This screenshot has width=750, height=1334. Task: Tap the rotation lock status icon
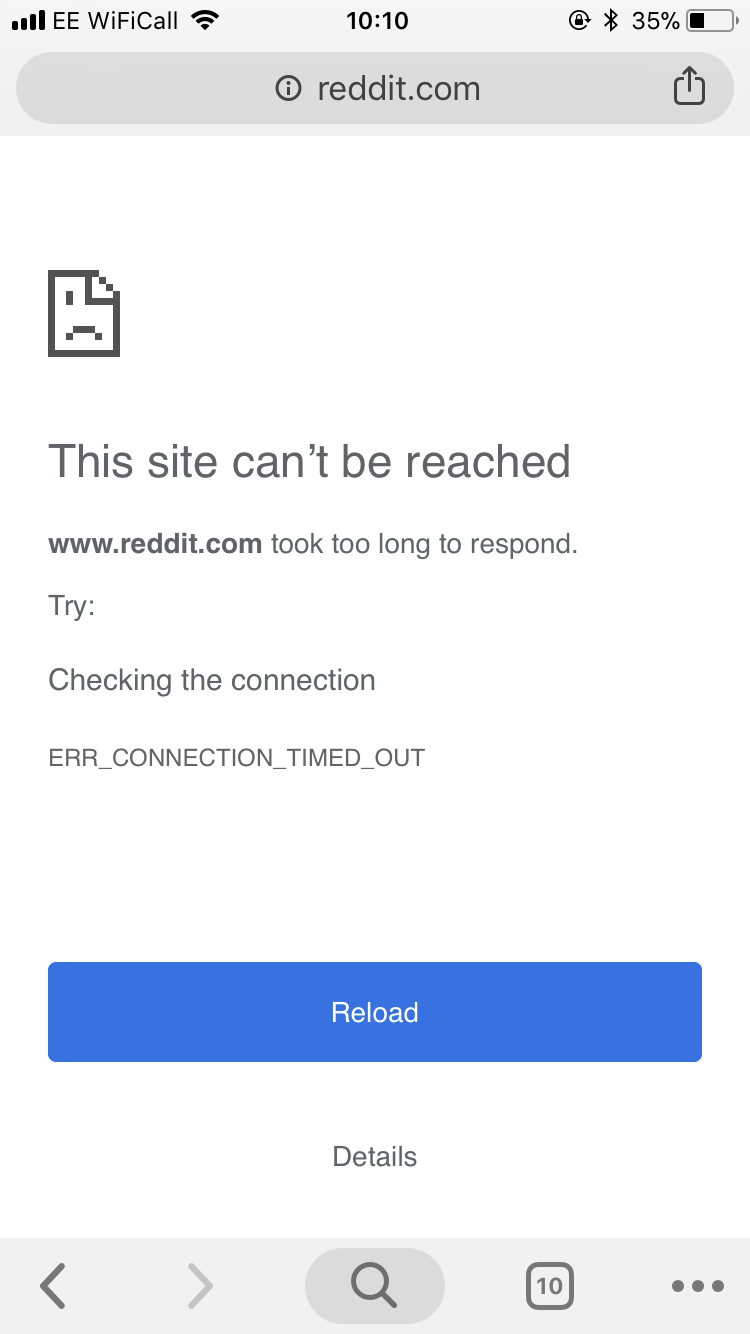[579, 20]
